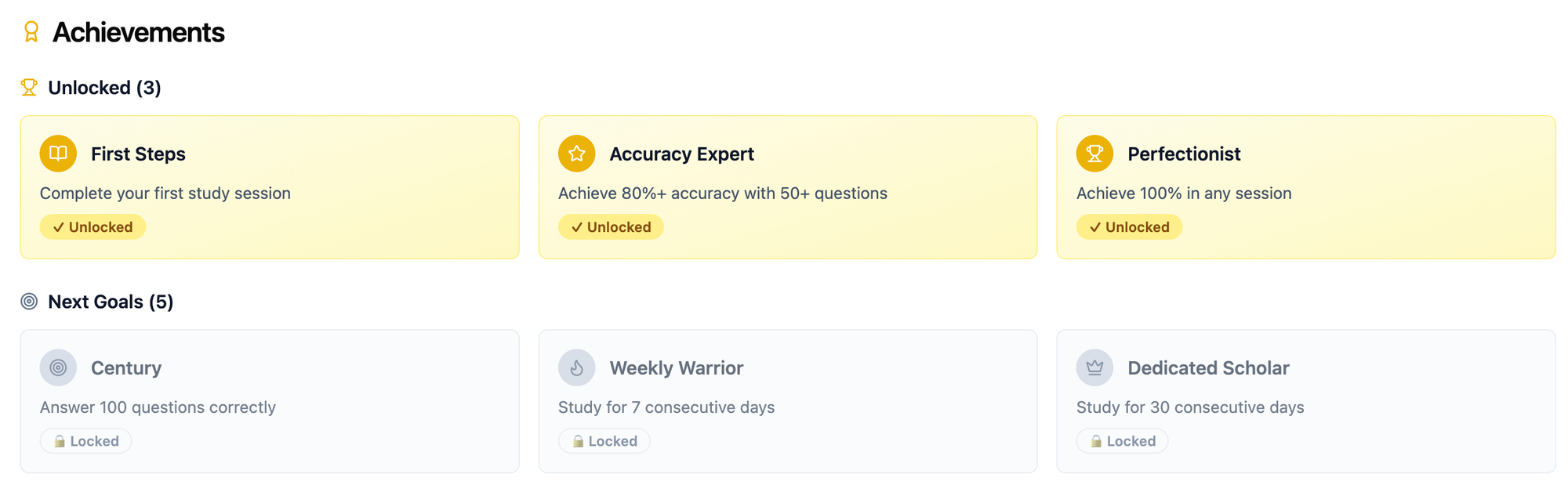Click the Unlocked badge on Perfectionist
The height and width of the screenshot is (492, 1568).
pos(1129,227)
